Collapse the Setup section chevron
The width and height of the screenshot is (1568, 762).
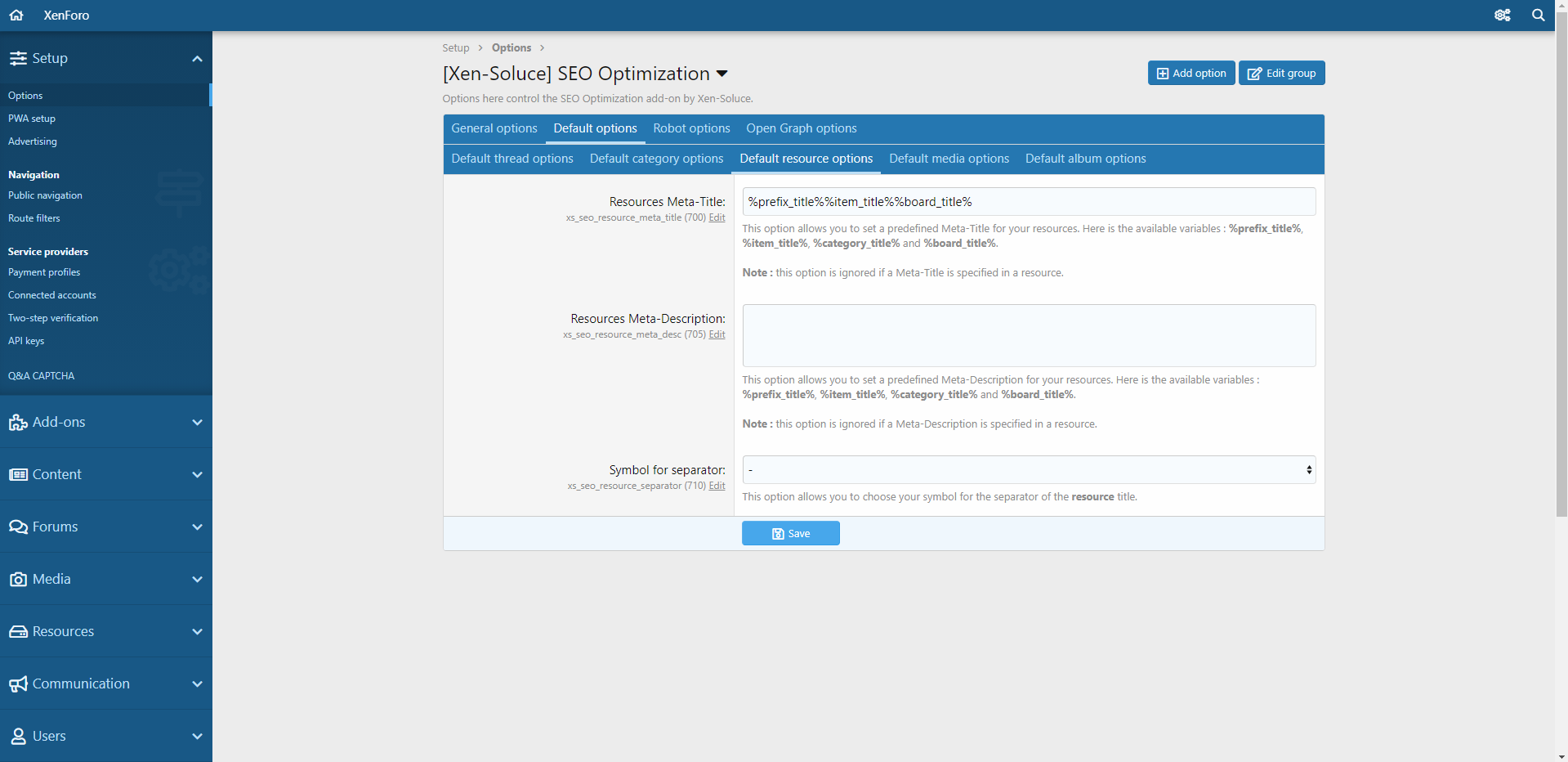197,58
